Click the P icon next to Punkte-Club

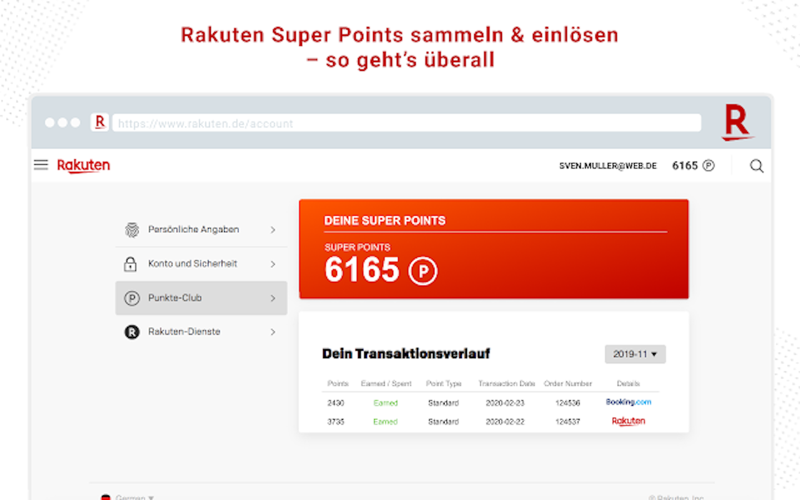pyautogui.click(x=132, y=298)
